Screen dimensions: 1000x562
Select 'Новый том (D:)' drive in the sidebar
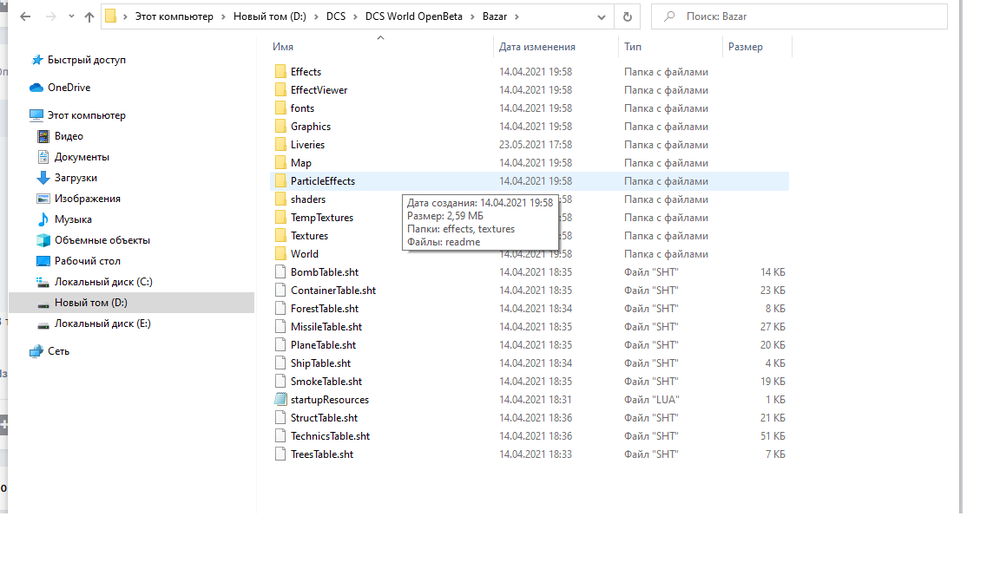(x=91, y=303)
